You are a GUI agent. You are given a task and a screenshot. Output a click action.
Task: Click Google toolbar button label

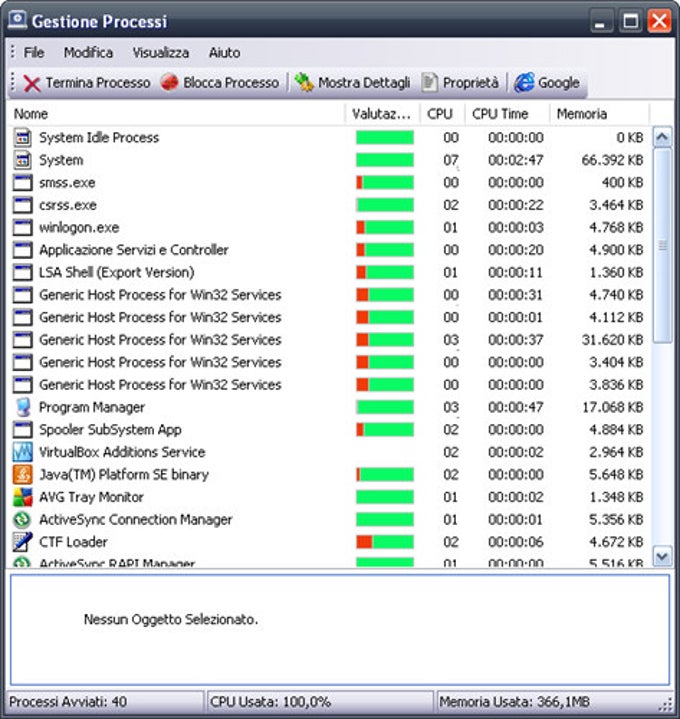(x=558, y=83)
